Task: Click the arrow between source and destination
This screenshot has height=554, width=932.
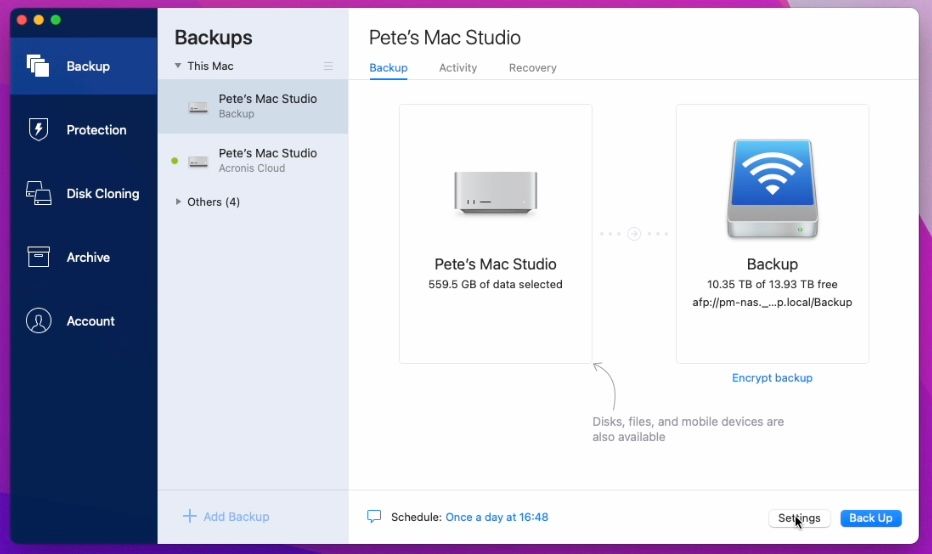Action: pos(634,234)
